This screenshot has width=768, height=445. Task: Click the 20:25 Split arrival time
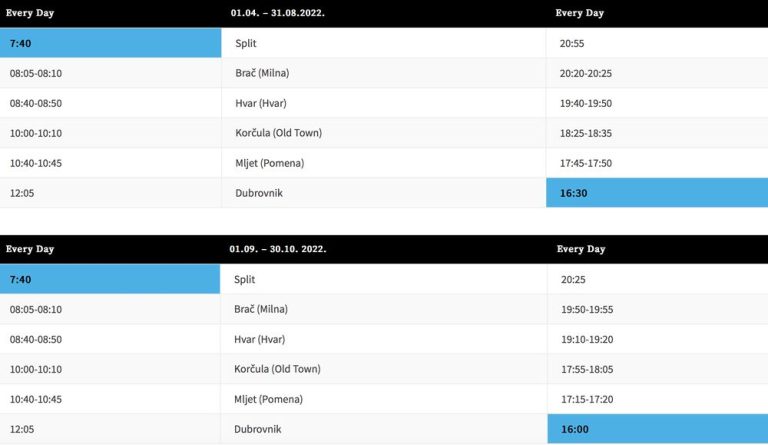pyautogui.click(x=573, y=280)
